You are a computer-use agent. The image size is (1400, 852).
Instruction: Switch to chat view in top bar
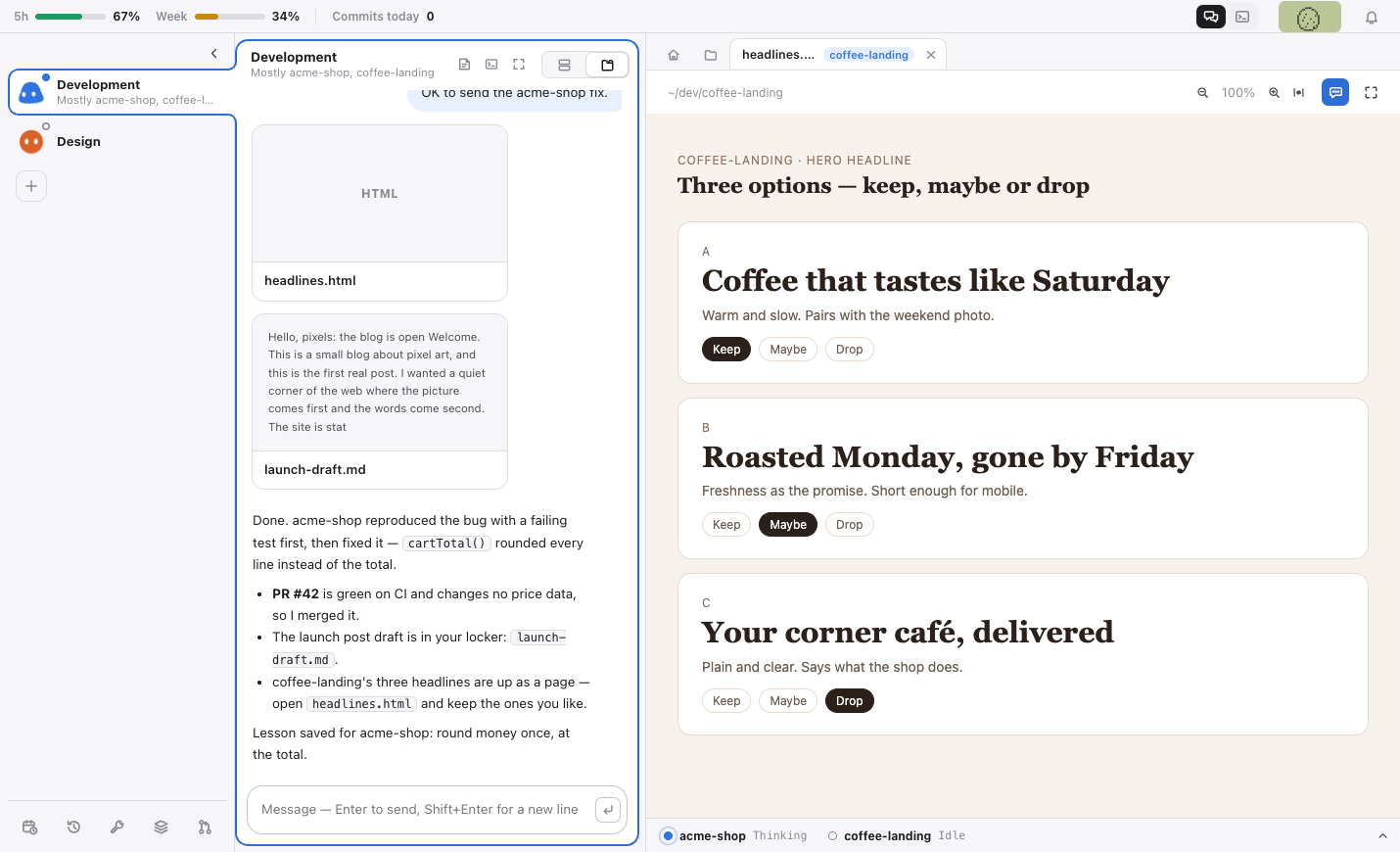[x=1211, y=17]
